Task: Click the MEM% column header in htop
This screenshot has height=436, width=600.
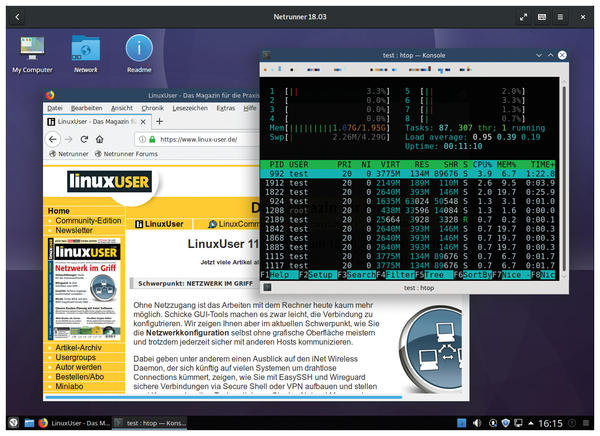Action: point(506,165)
